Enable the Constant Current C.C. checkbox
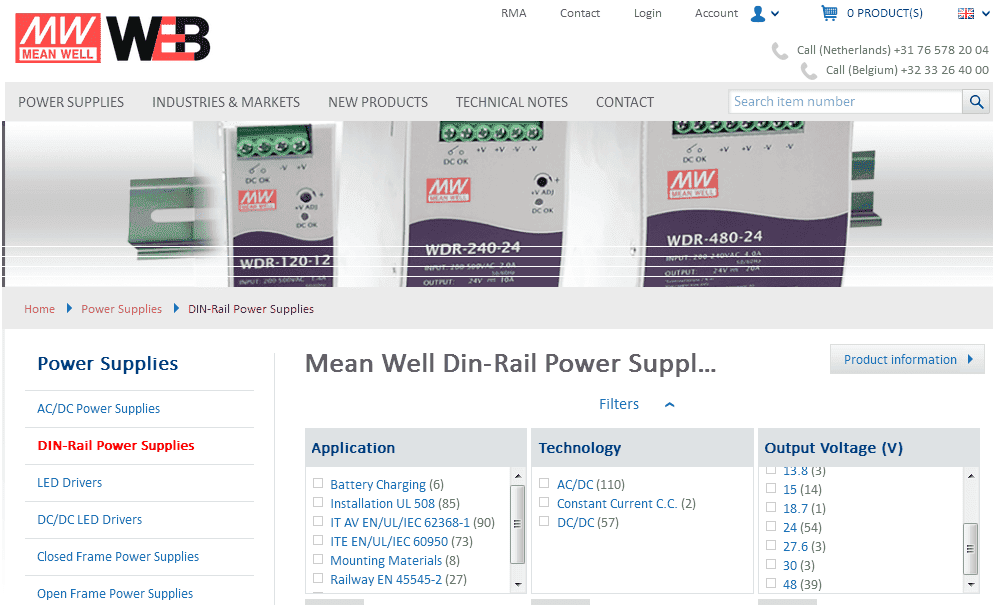The image size is (995, 607). point(544,502)
